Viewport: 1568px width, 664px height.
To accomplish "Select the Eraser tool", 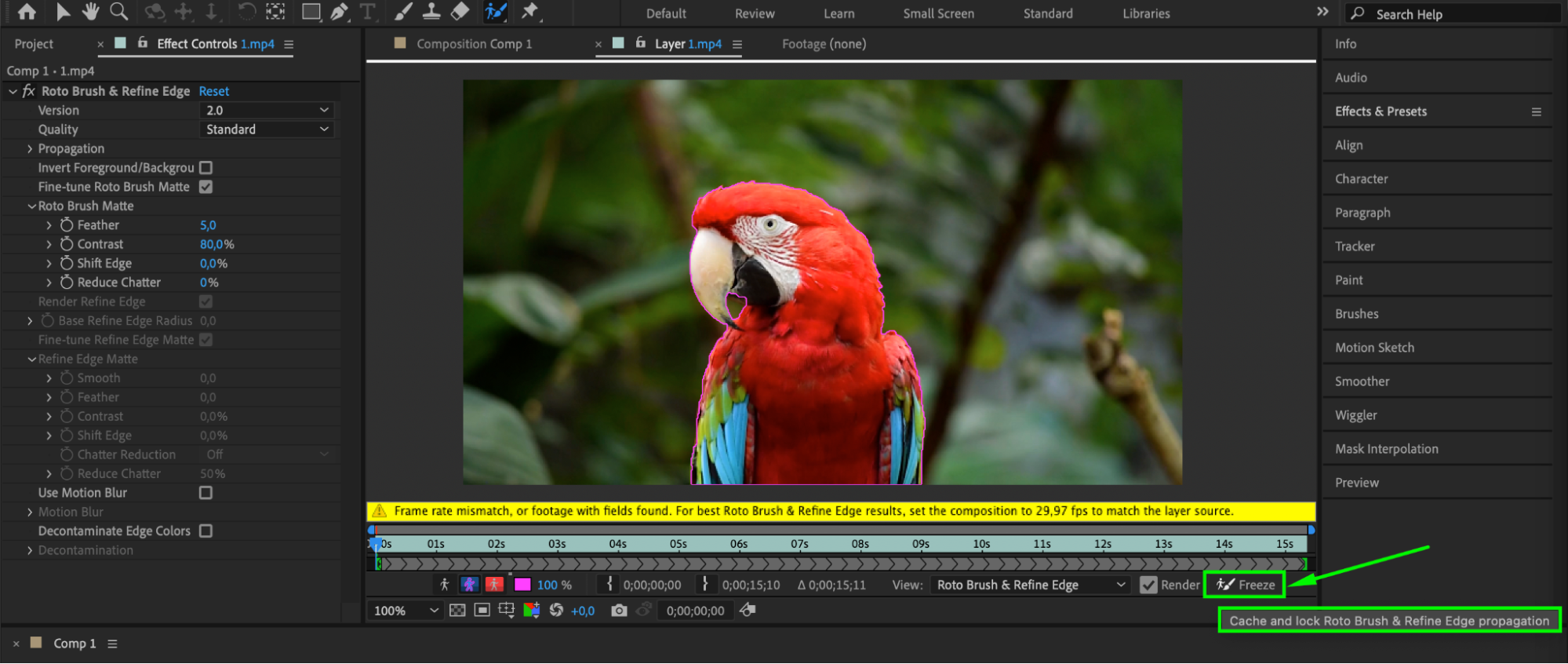I will pyautogui.click(x=460, y=12).
